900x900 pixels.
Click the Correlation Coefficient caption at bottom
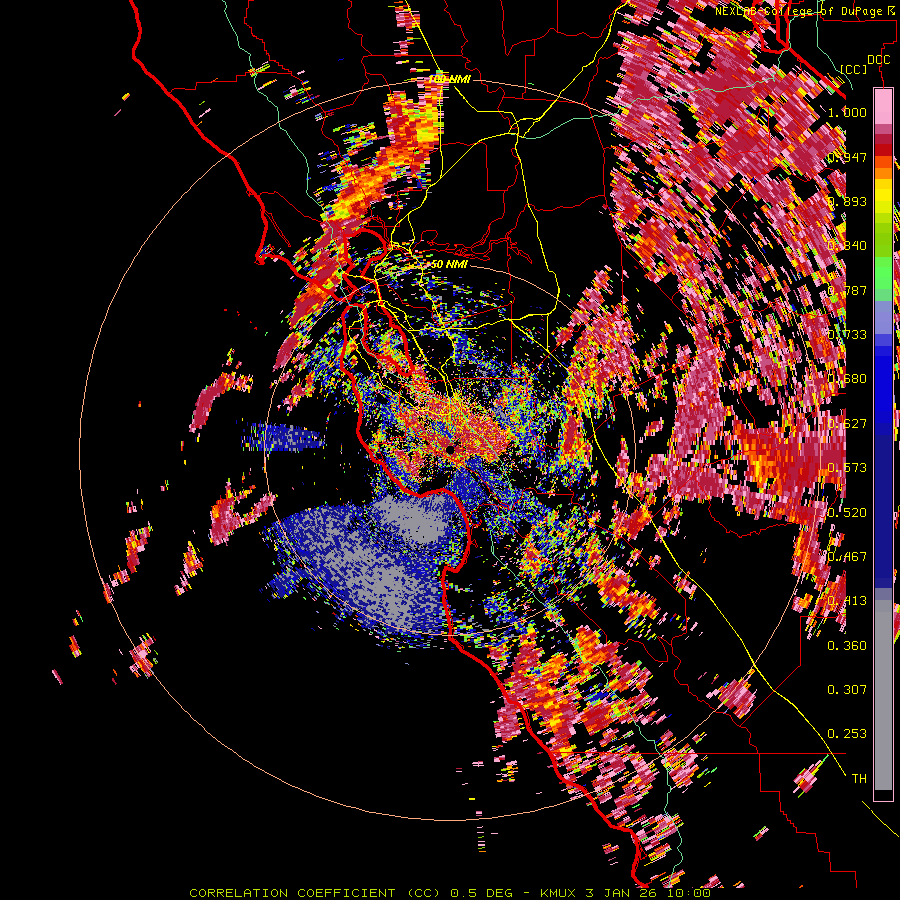(450, 893)
